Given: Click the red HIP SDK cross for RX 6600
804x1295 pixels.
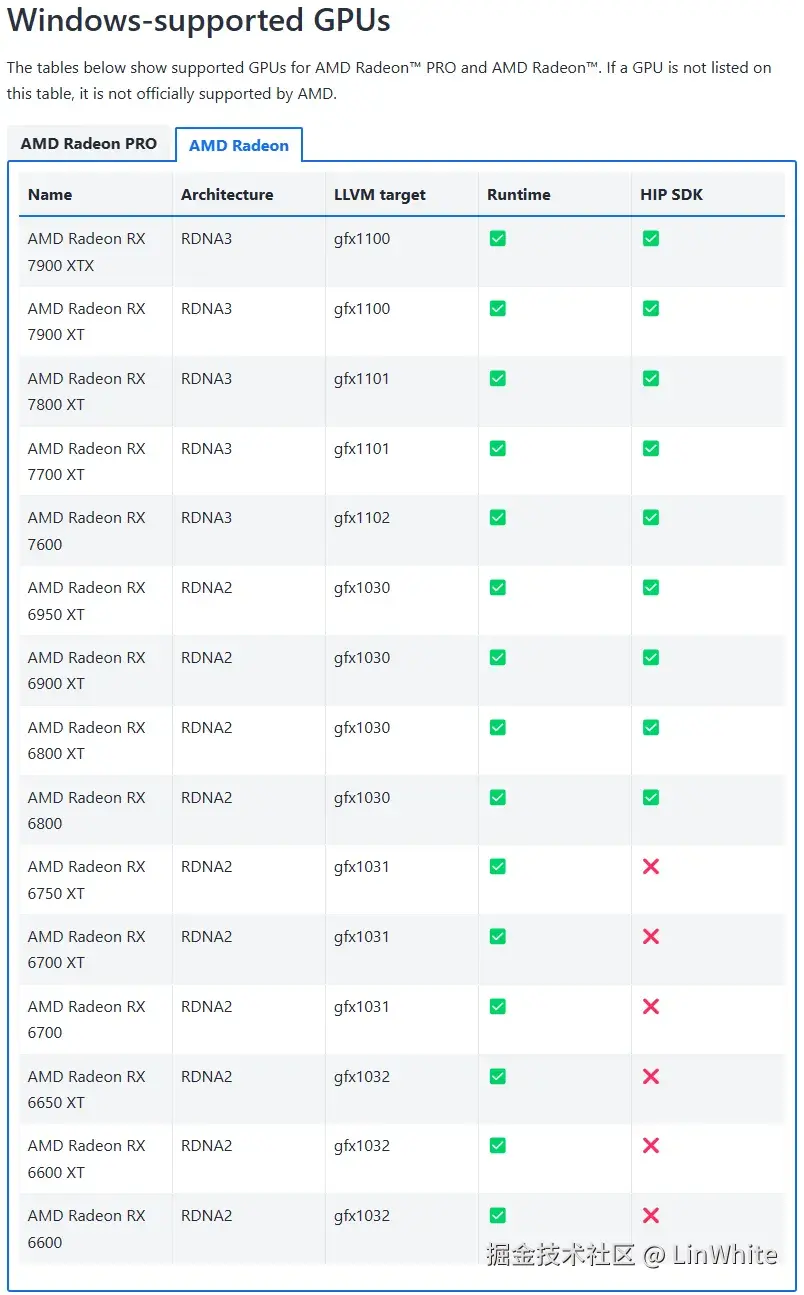Looking at the screenshot, I should (x=651, y=1216).
